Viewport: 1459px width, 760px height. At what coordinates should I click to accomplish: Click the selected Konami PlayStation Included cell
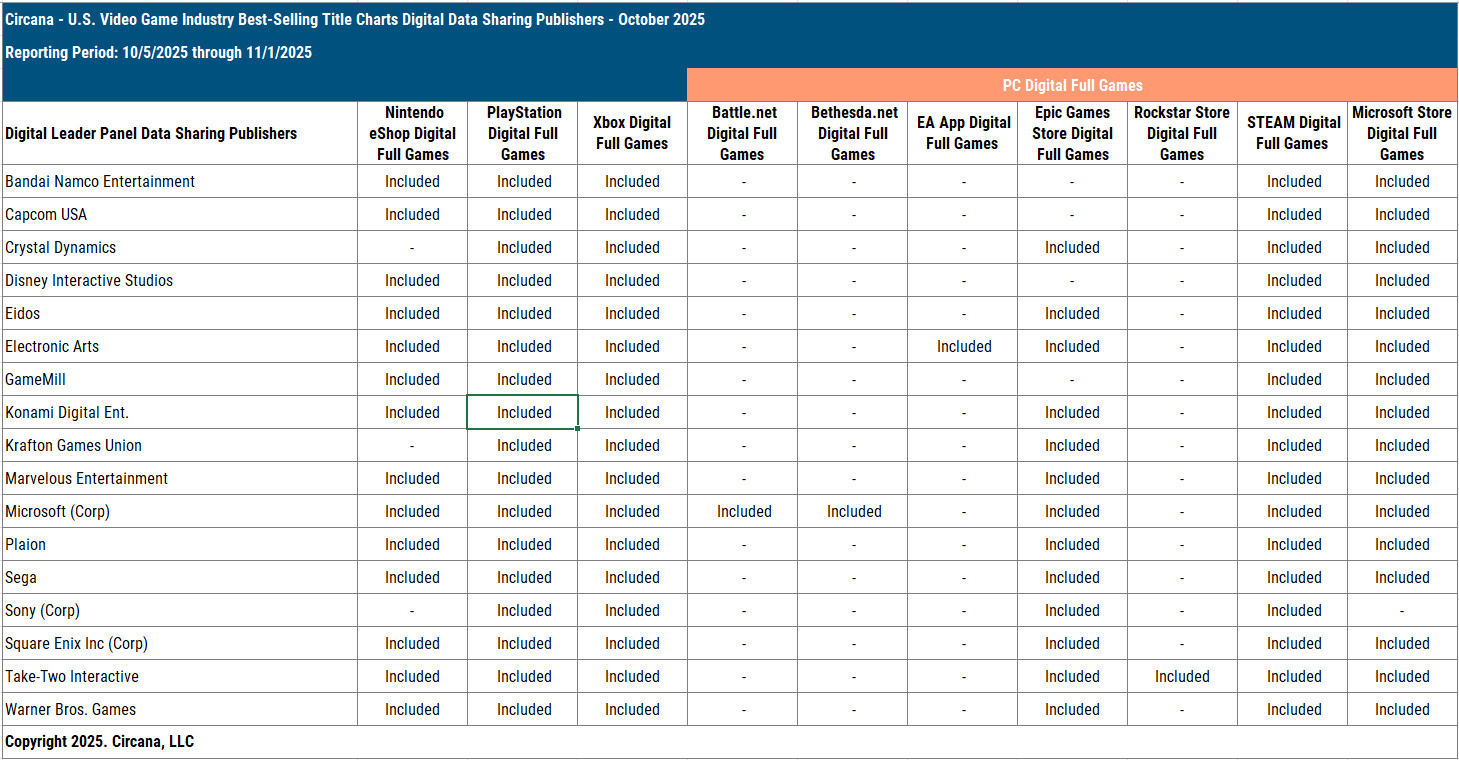point(523,413)
